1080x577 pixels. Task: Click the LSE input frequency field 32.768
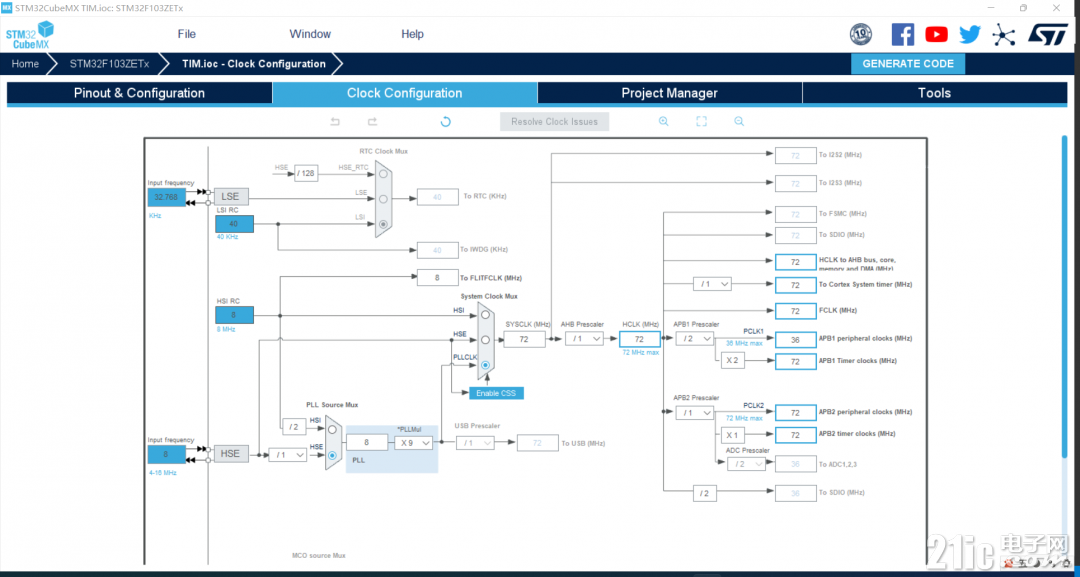coord(167,197)
